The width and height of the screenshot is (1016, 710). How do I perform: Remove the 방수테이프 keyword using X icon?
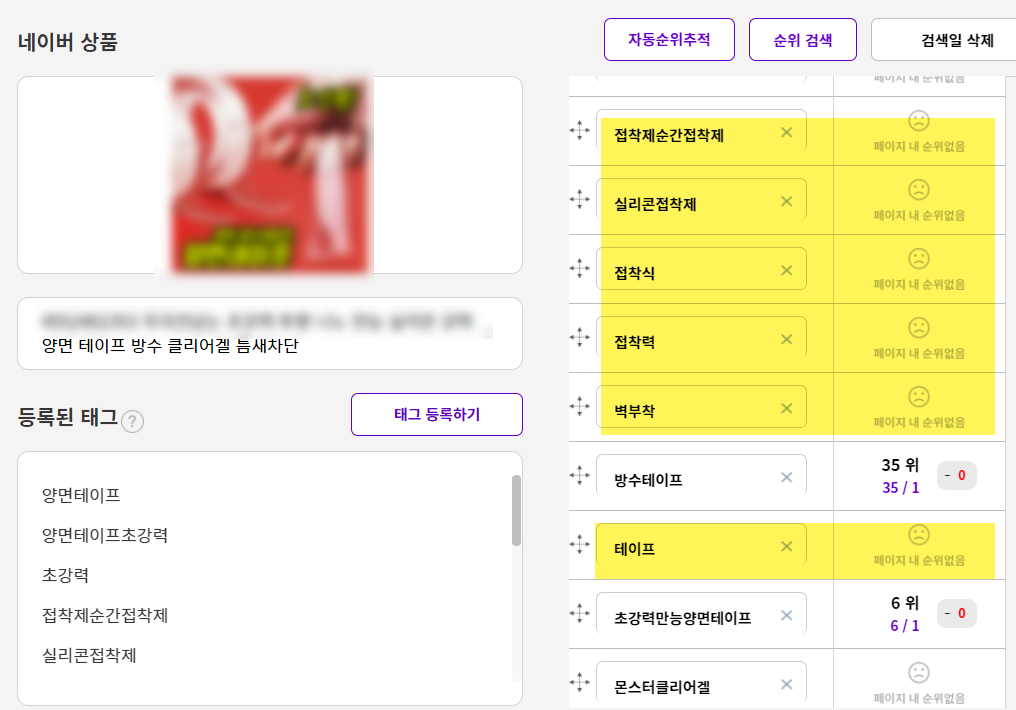[x=787, y=477]
